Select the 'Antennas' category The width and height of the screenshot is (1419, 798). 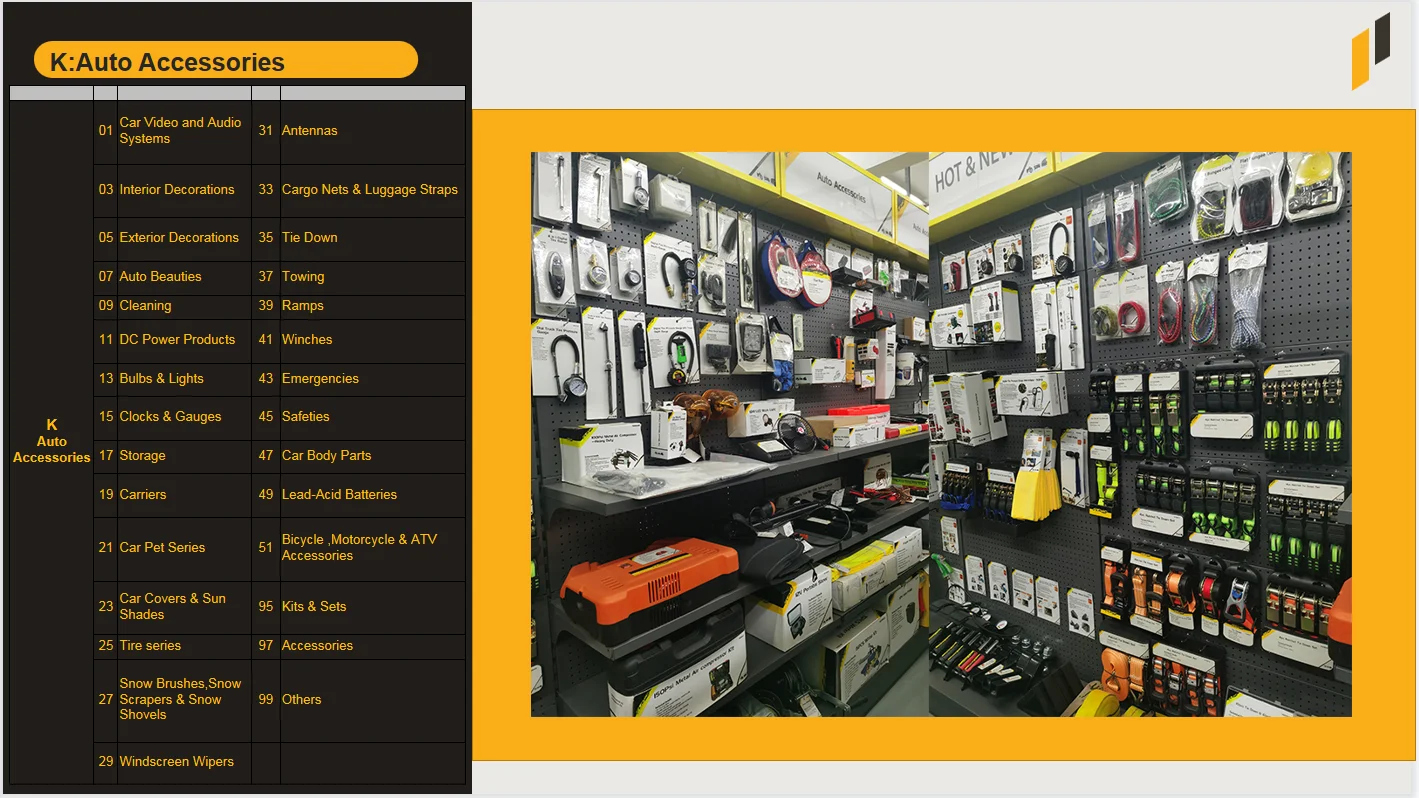pyautogui.click(x=310, y=131)
